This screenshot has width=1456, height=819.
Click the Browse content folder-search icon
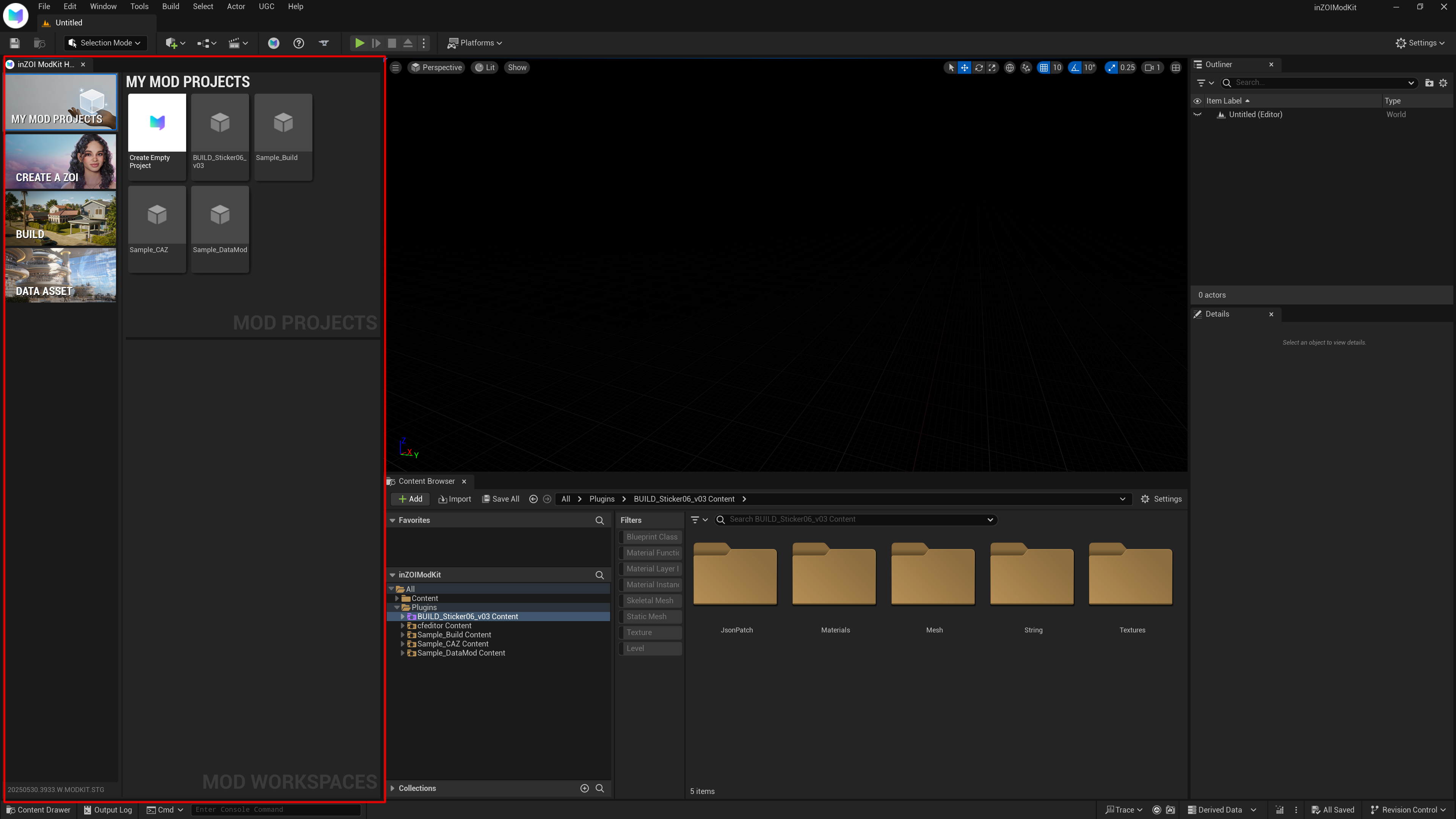click(x=39, y=43)
